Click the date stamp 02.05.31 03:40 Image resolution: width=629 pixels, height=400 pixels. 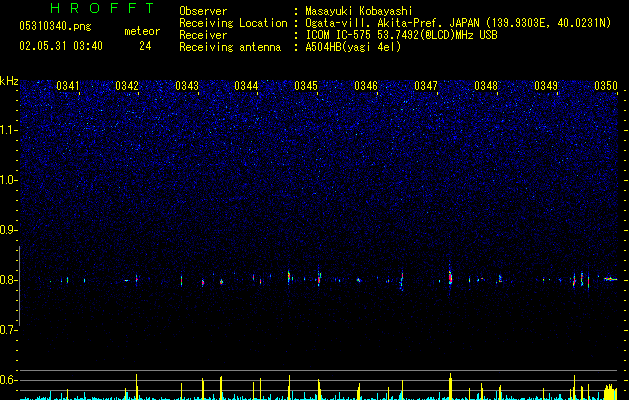pos(61,46)
